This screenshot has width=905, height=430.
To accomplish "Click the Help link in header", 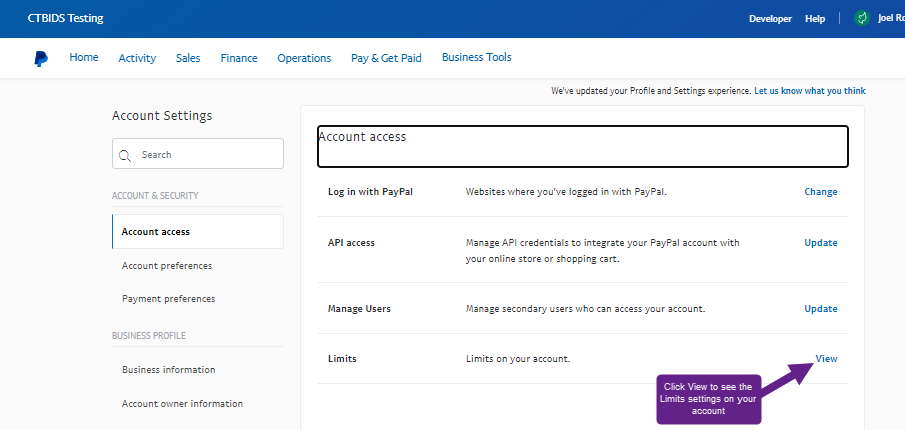I will (x=815, y=18).
